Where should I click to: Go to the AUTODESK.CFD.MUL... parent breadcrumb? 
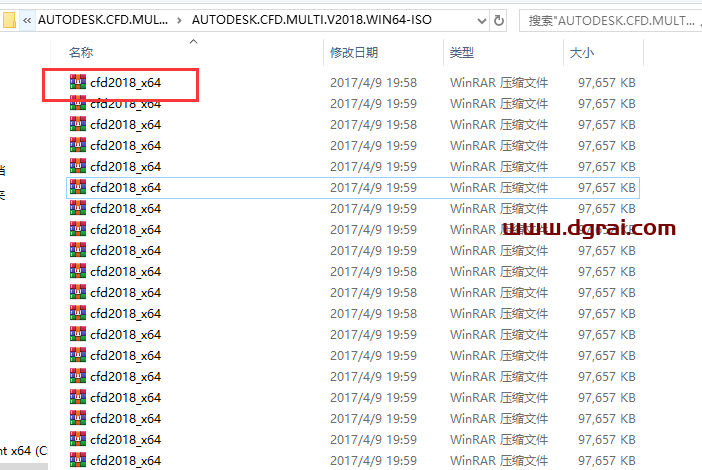pos(103,18)
